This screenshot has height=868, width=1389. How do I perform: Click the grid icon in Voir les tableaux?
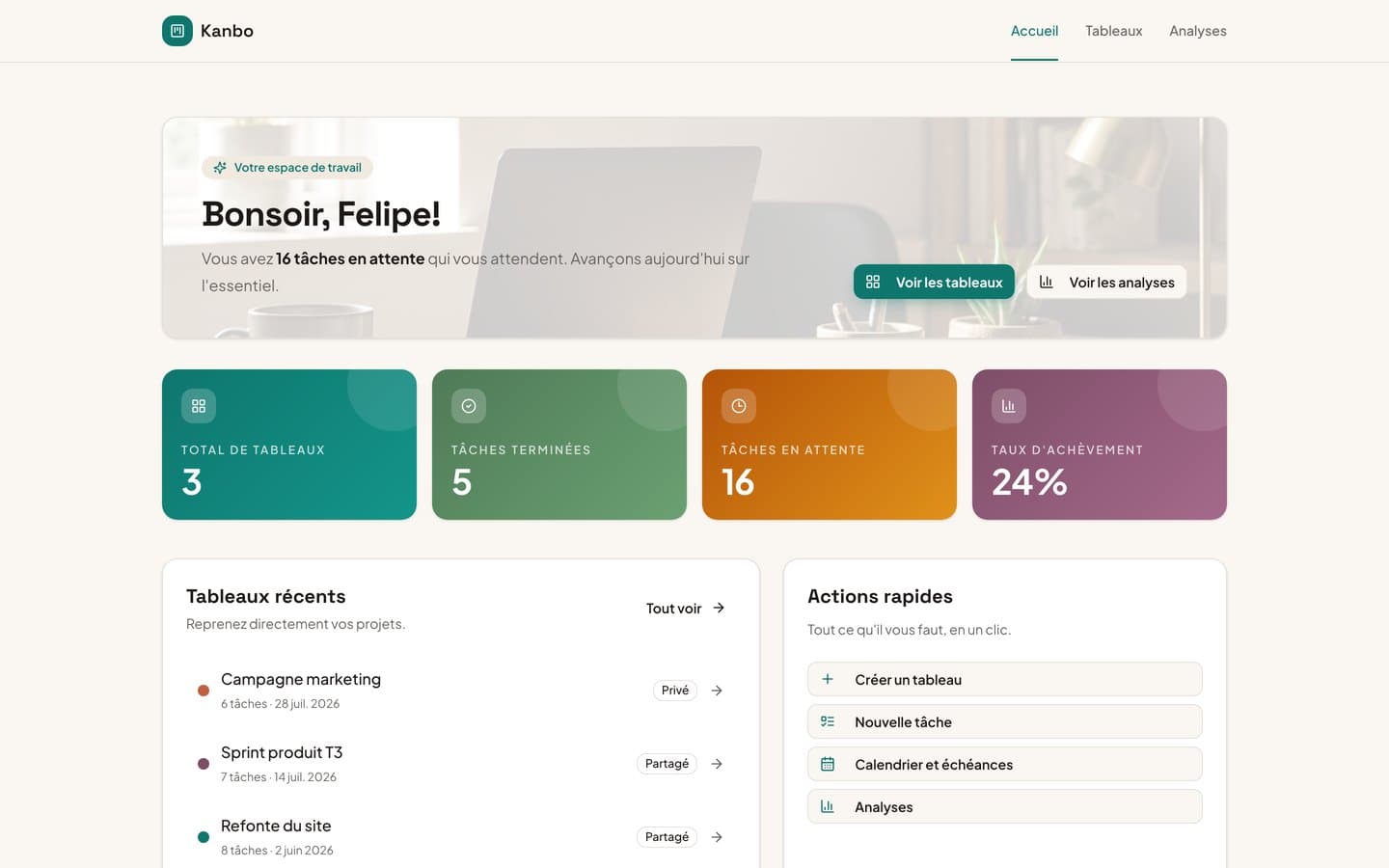coord(873,282)
